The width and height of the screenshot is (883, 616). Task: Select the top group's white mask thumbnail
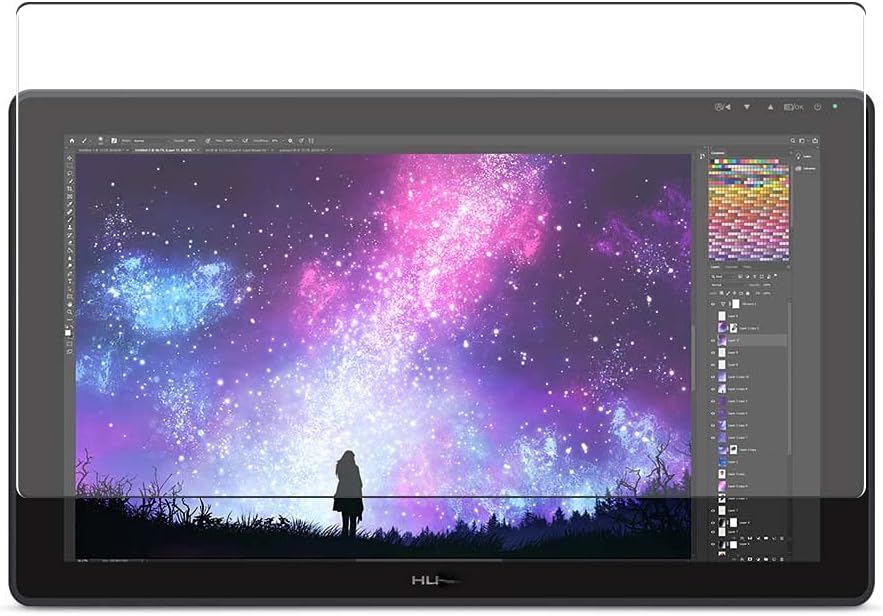[x=735, y=304]
